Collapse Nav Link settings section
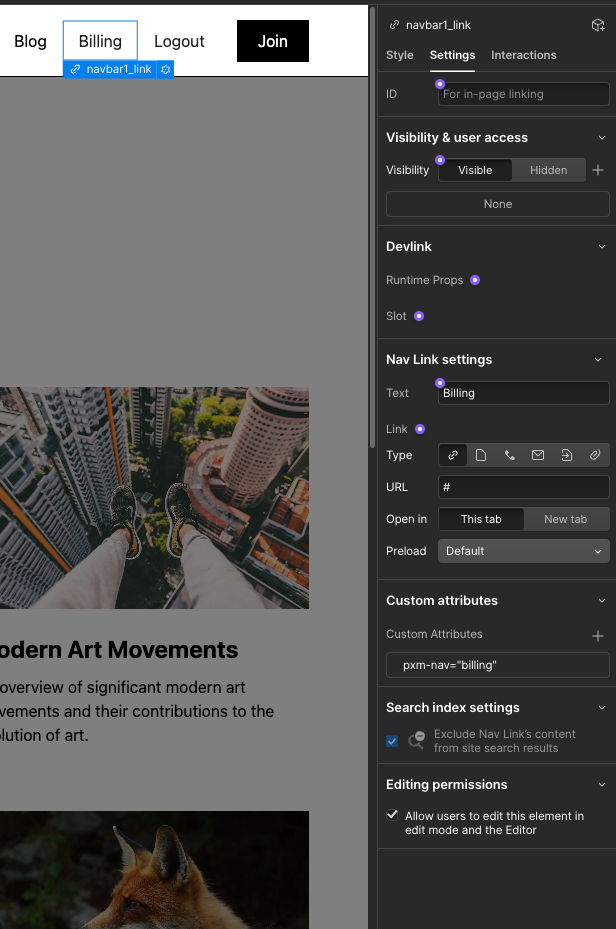 [x=598, y=360]
